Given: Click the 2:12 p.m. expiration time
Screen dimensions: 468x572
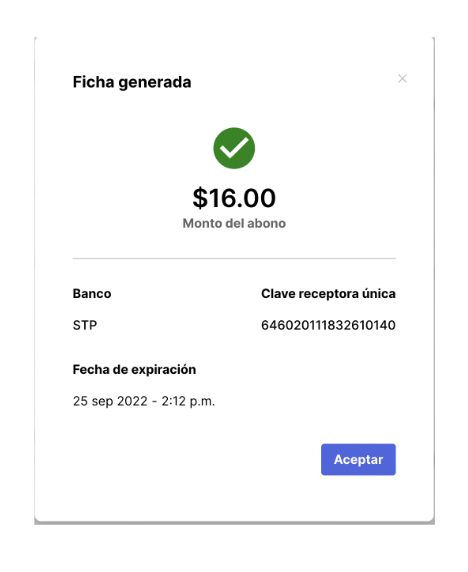Looking at the screenshot, I should coord(188,401).
